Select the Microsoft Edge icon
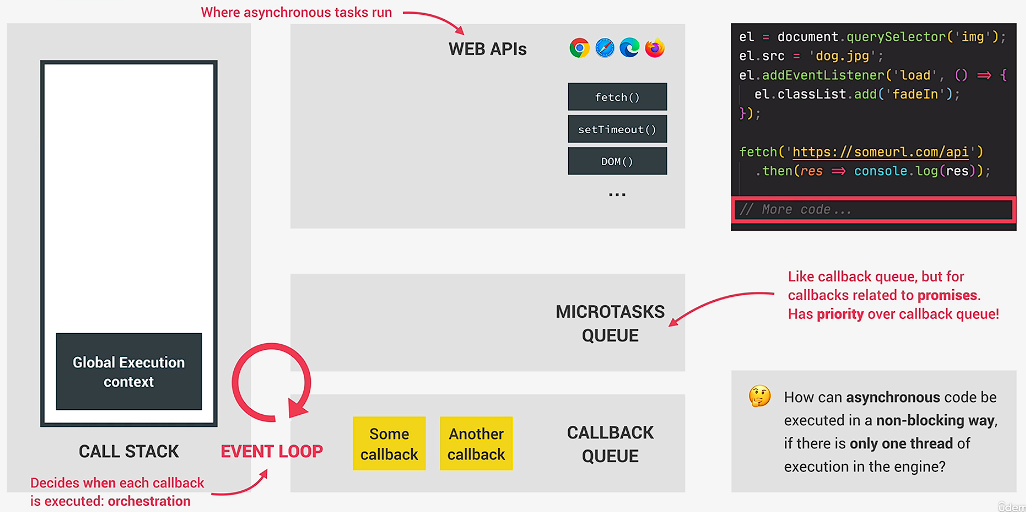 (630, 48)
